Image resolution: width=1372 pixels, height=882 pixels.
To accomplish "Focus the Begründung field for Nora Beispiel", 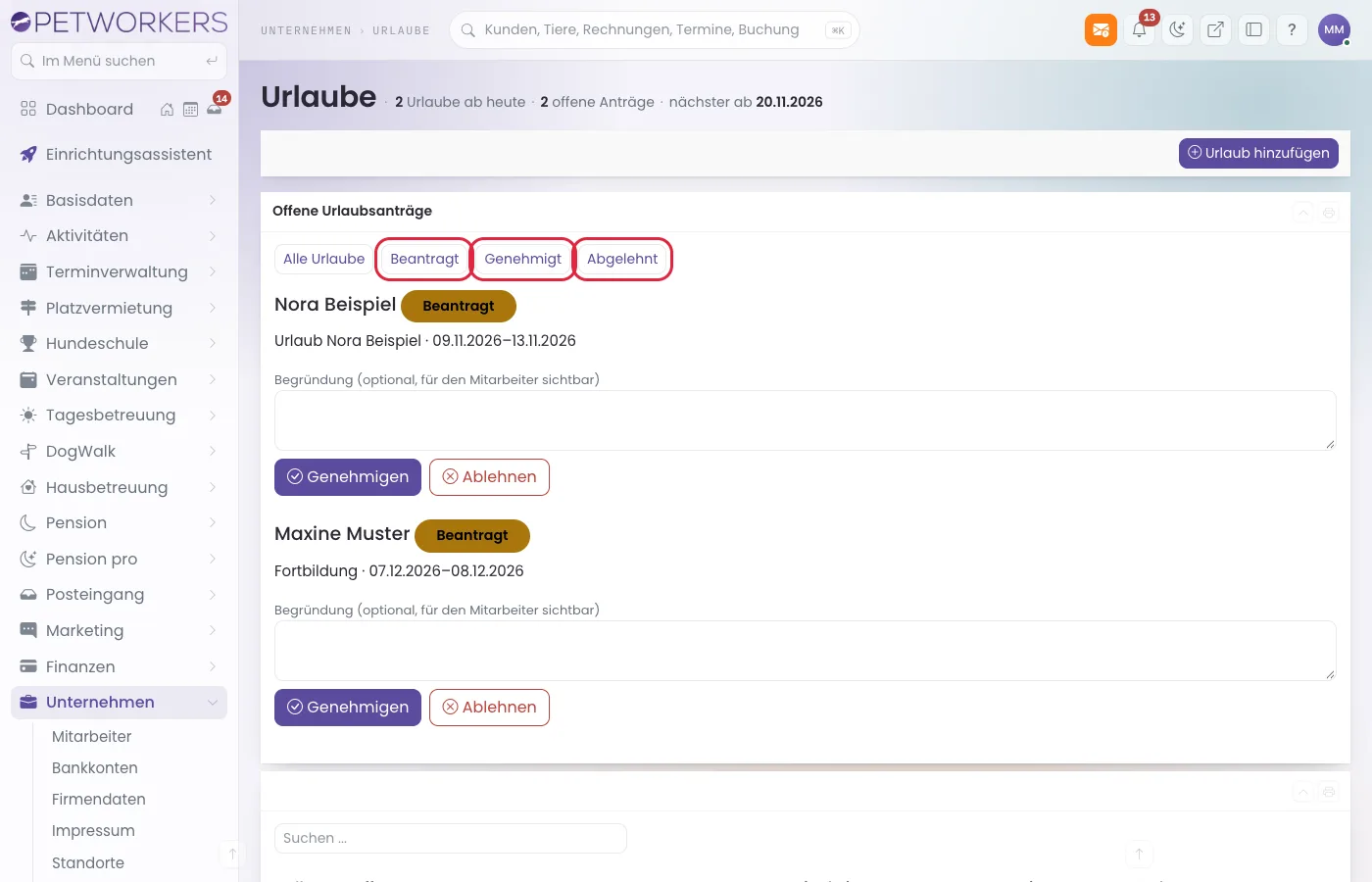I will (806, 420).
